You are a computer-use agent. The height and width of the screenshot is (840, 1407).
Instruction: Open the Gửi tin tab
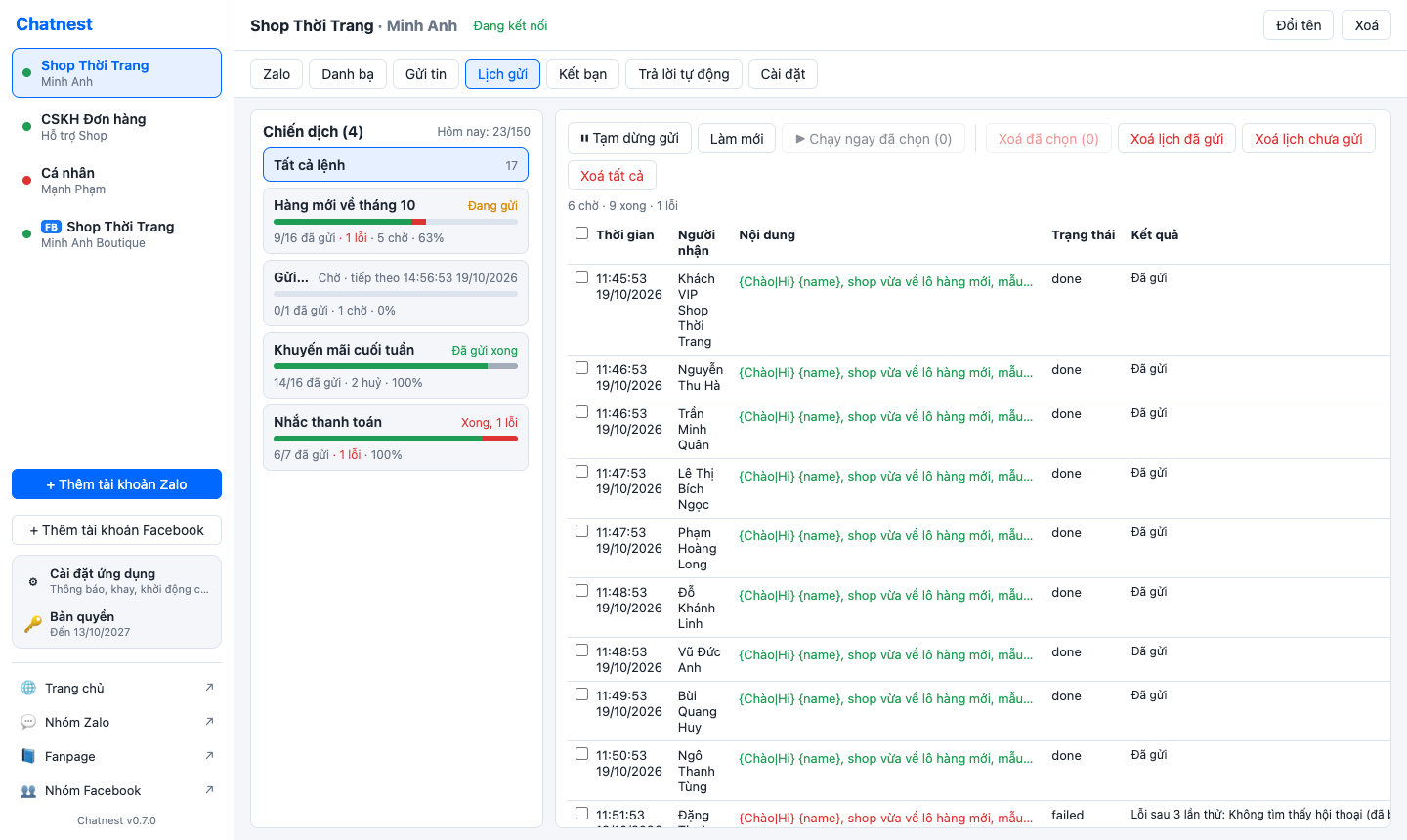(426, 74)
